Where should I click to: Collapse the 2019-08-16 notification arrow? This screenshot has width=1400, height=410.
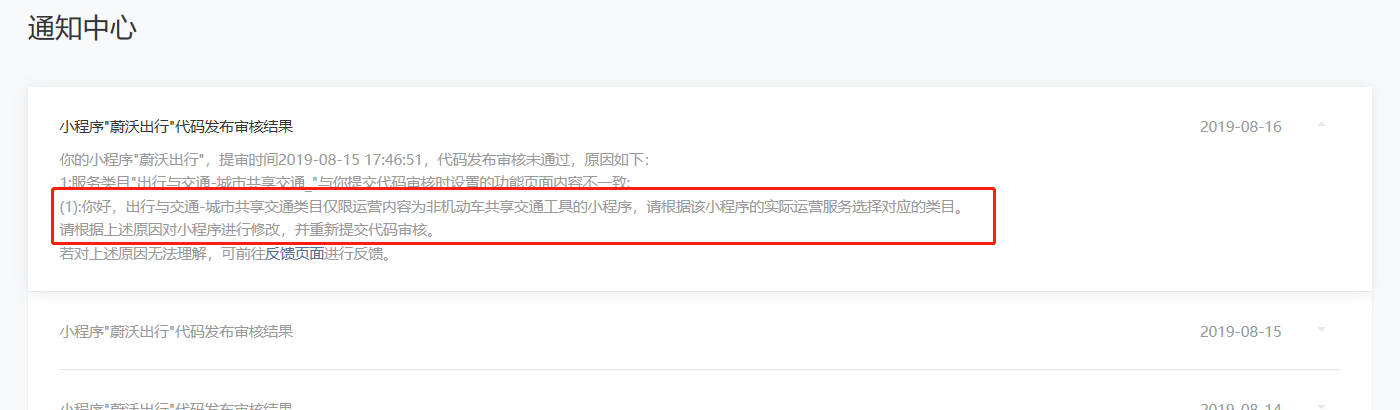tap(1321, 125)
